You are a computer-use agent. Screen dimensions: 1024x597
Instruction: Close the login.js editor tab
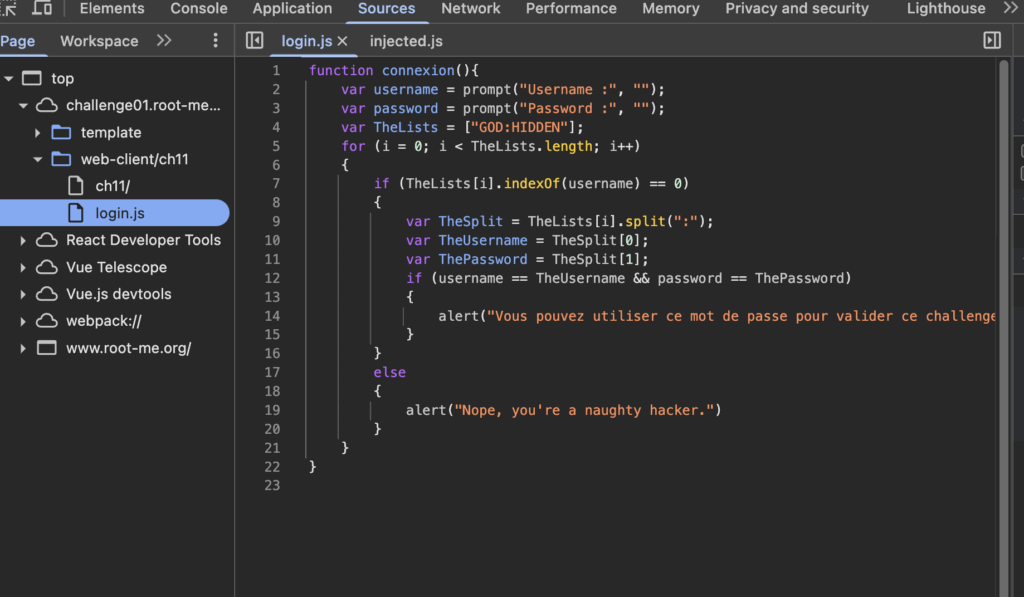342,42
